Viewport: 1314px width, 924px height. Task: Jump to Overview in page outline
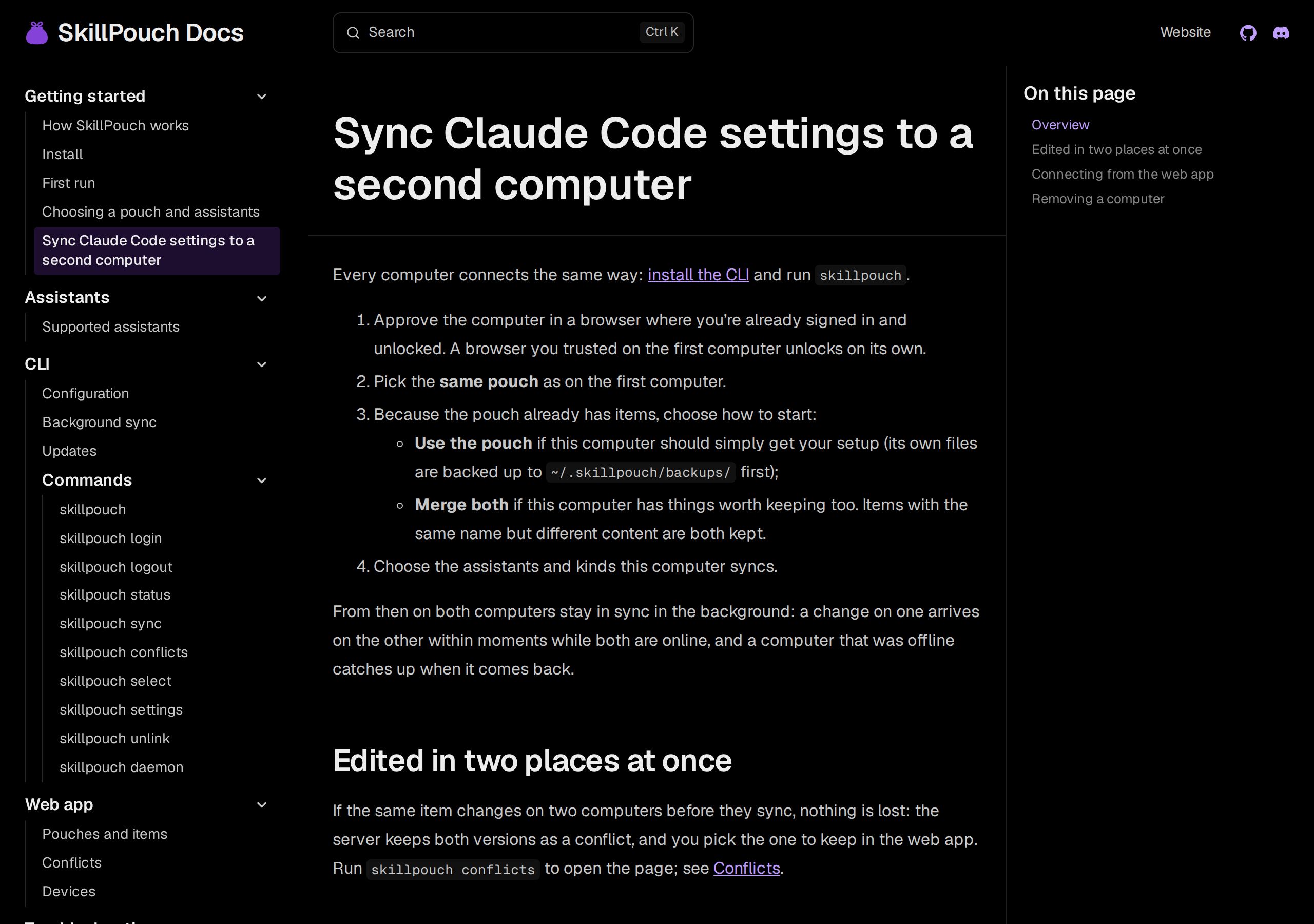(x=1060, y=125)
